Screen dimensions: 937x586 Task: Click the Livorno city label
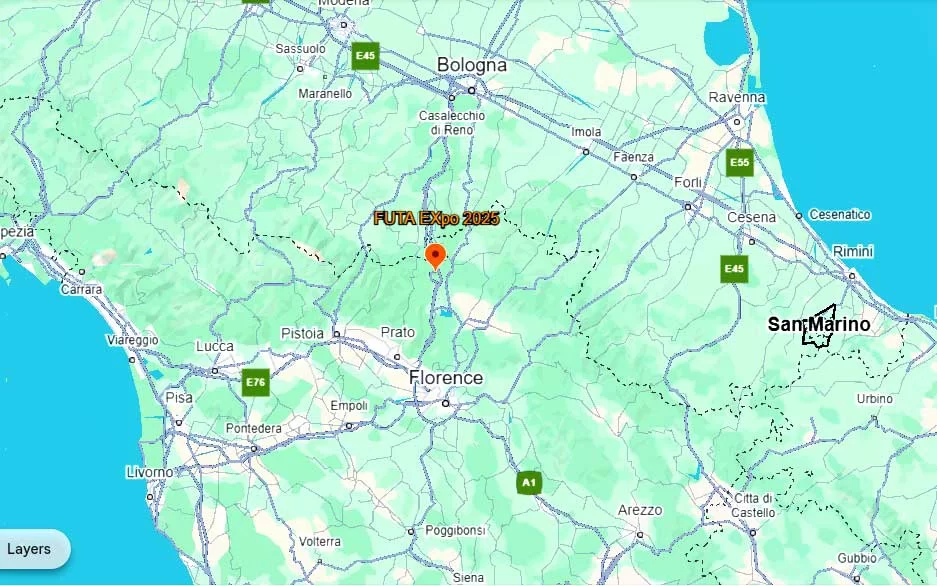click(x=150, y=473)
